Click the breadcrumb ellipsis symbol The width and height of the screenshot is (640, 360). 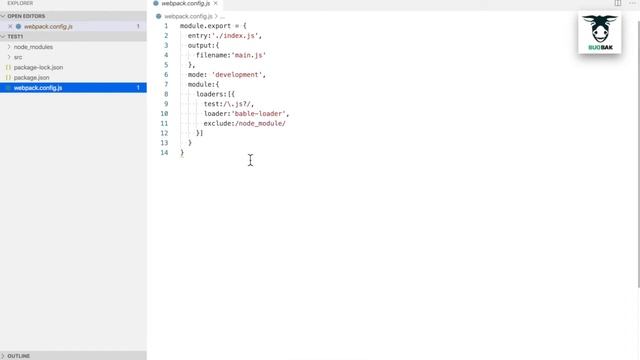click(x=222, y=17)
